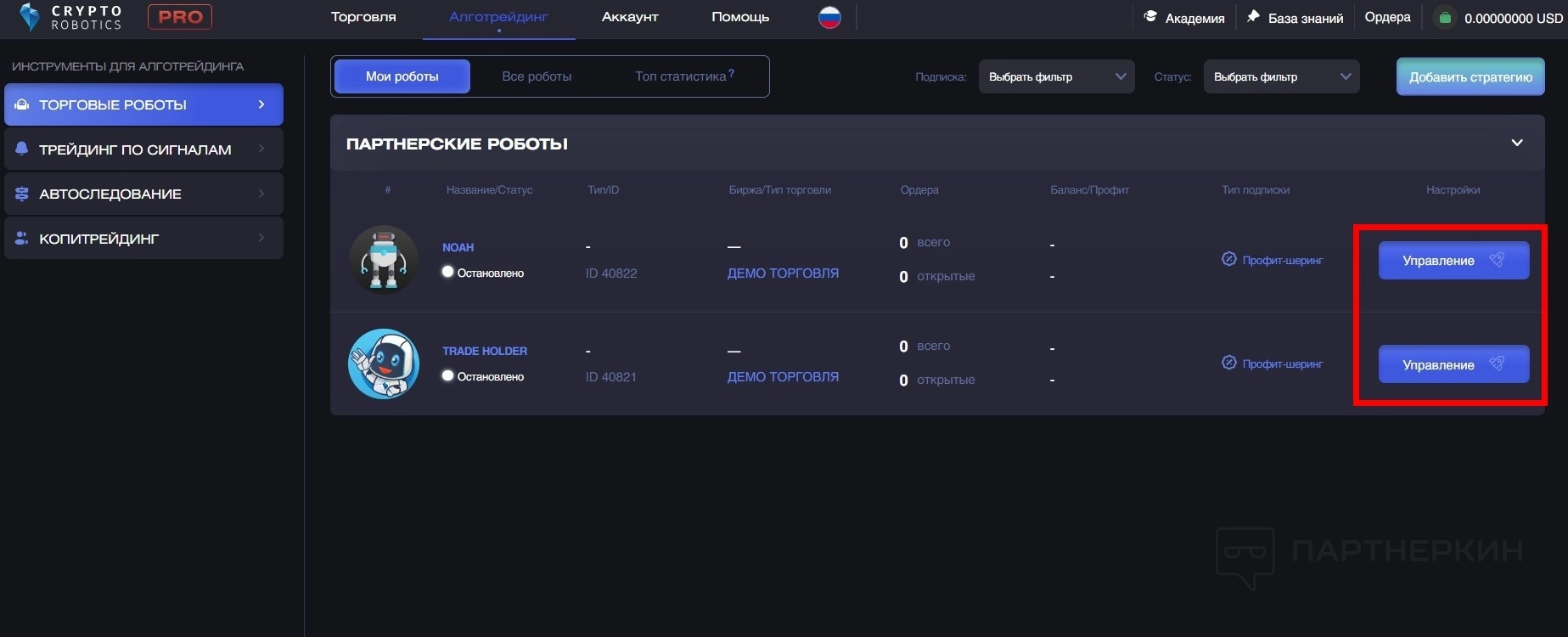Click the NOAH robot avatar
The height and width of the screenshot is (637, 1568).
384,260
